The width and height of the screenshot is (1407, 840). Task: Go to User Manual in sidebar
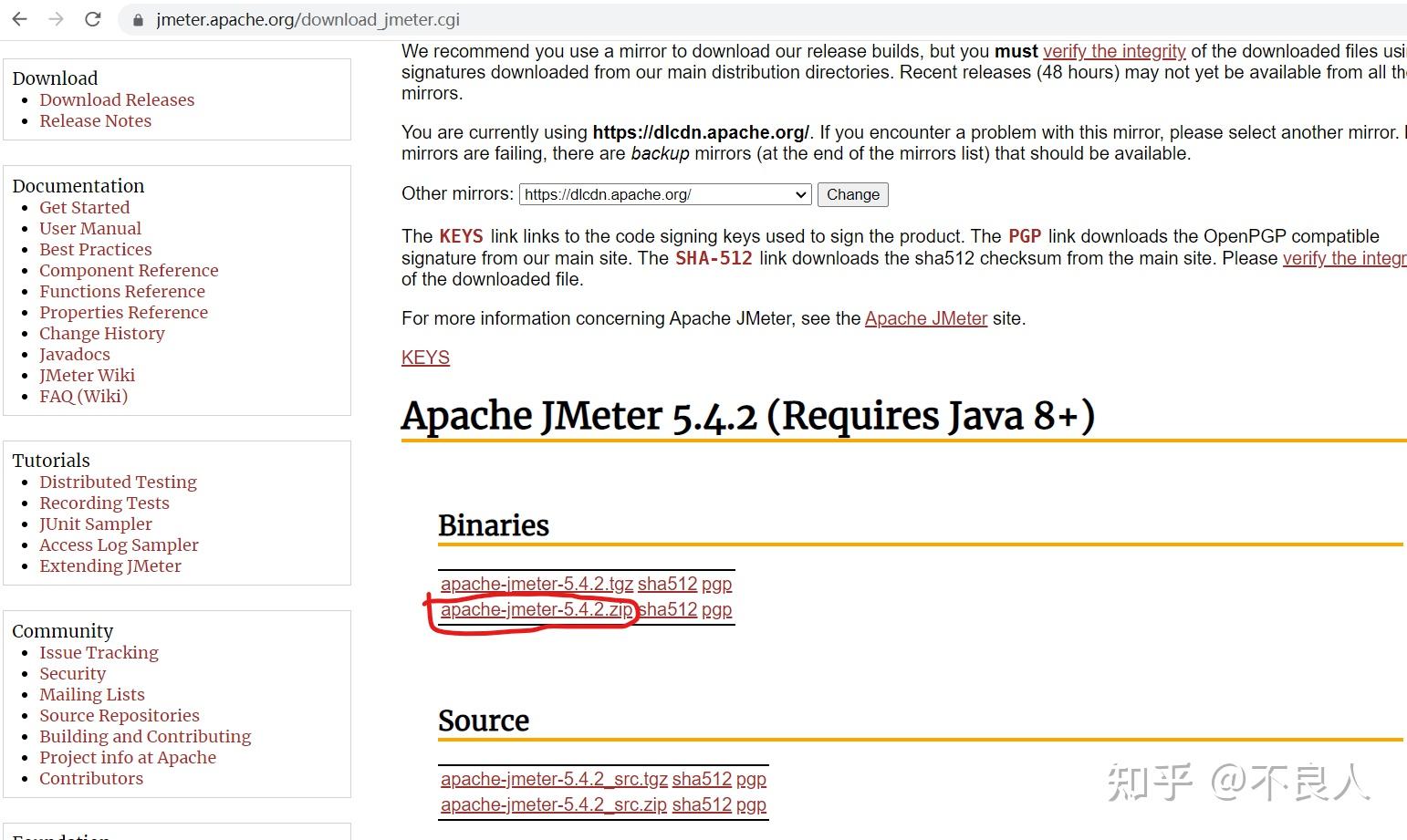coord(90,228)
